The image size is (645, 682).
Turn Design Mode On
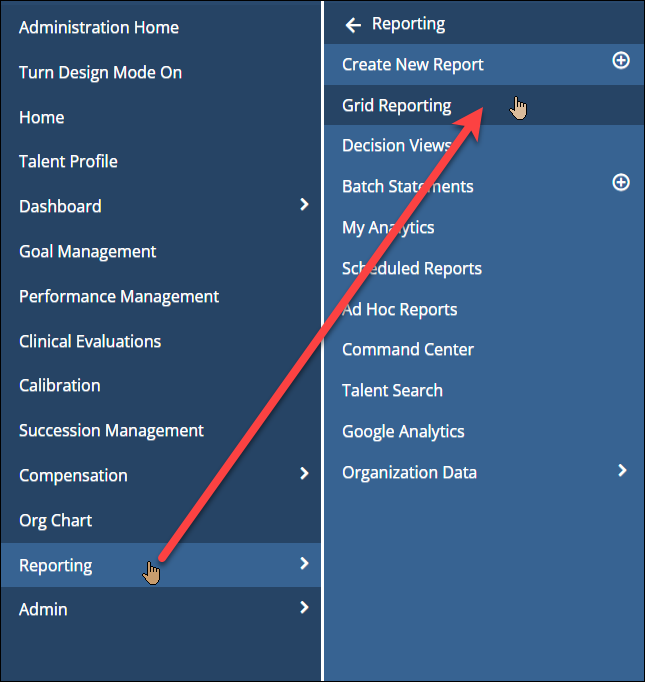coord(100,73)
